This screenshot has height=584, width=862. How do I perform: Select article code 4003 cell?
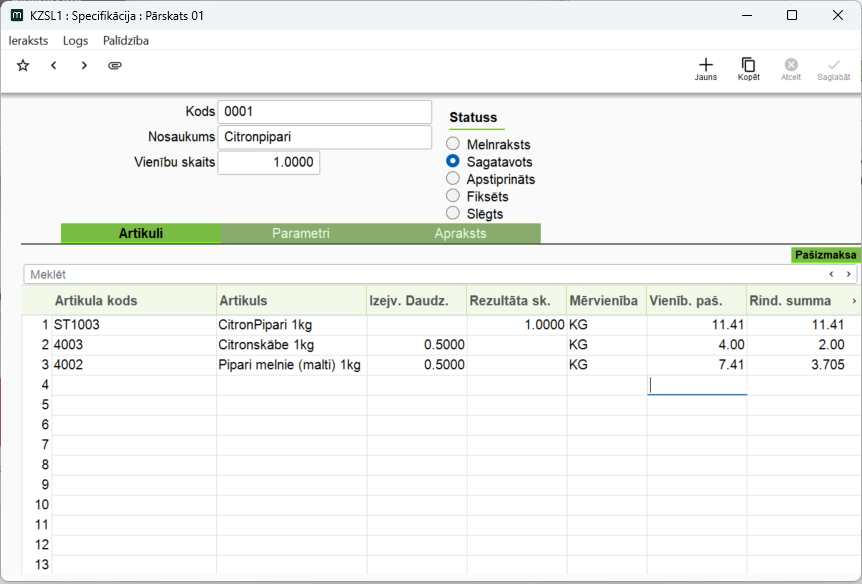click(134, 345)
